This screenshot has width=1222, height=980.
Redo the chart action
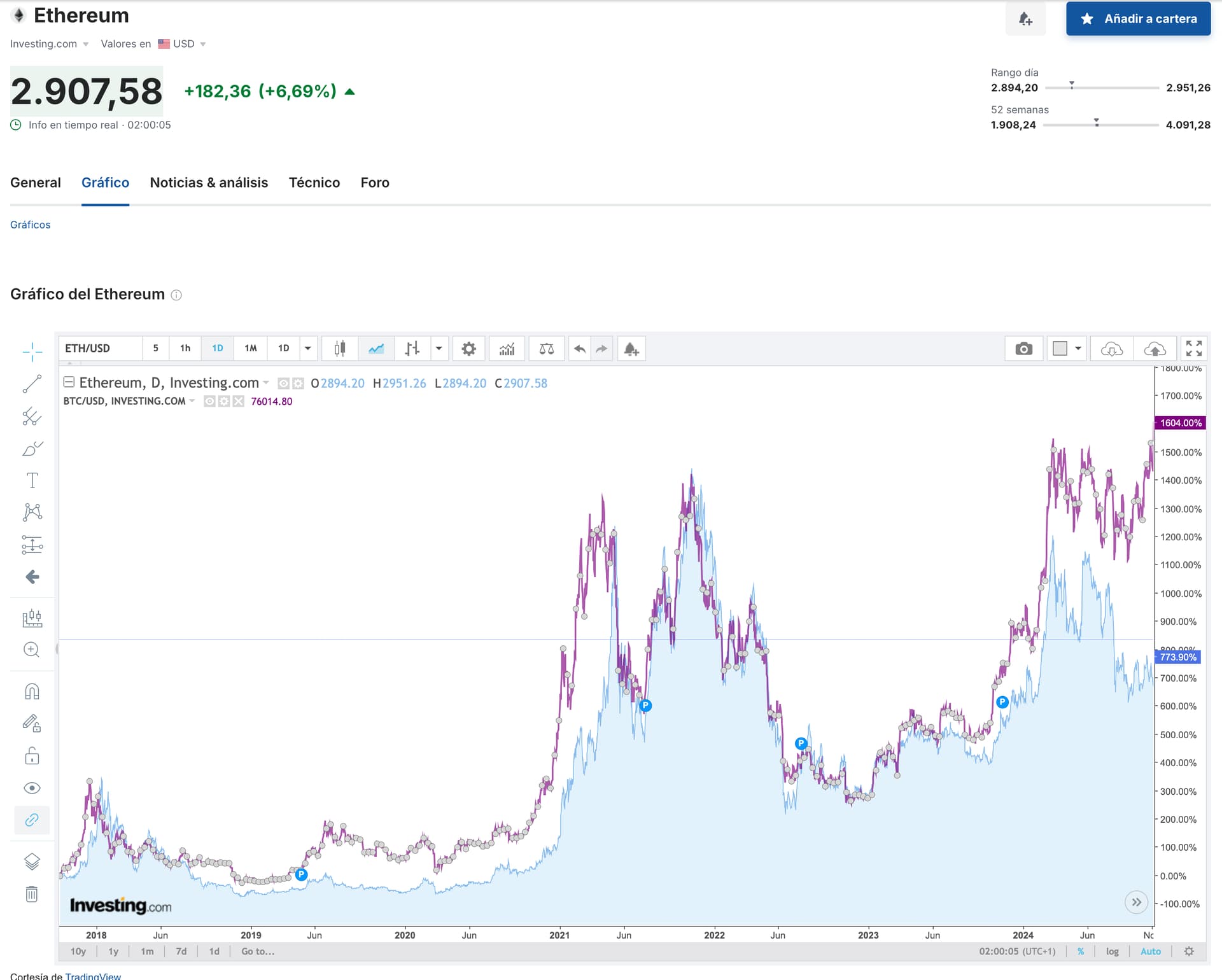pyautogui.click(x=601, y=349)
